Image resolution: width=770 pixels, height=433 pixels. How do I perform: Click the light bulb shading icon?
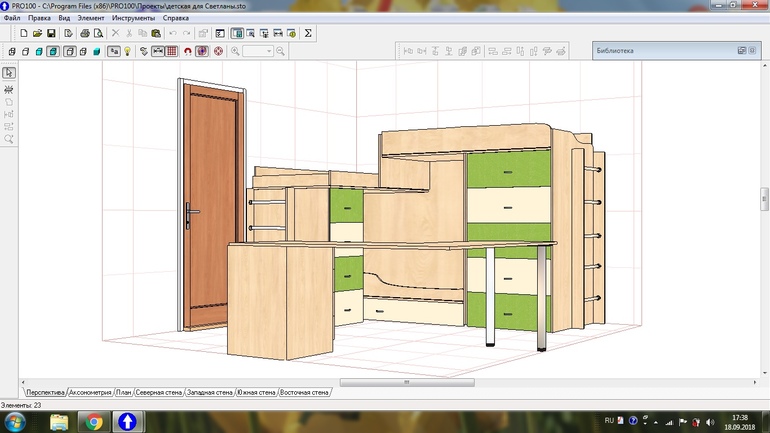coord(127,51)
